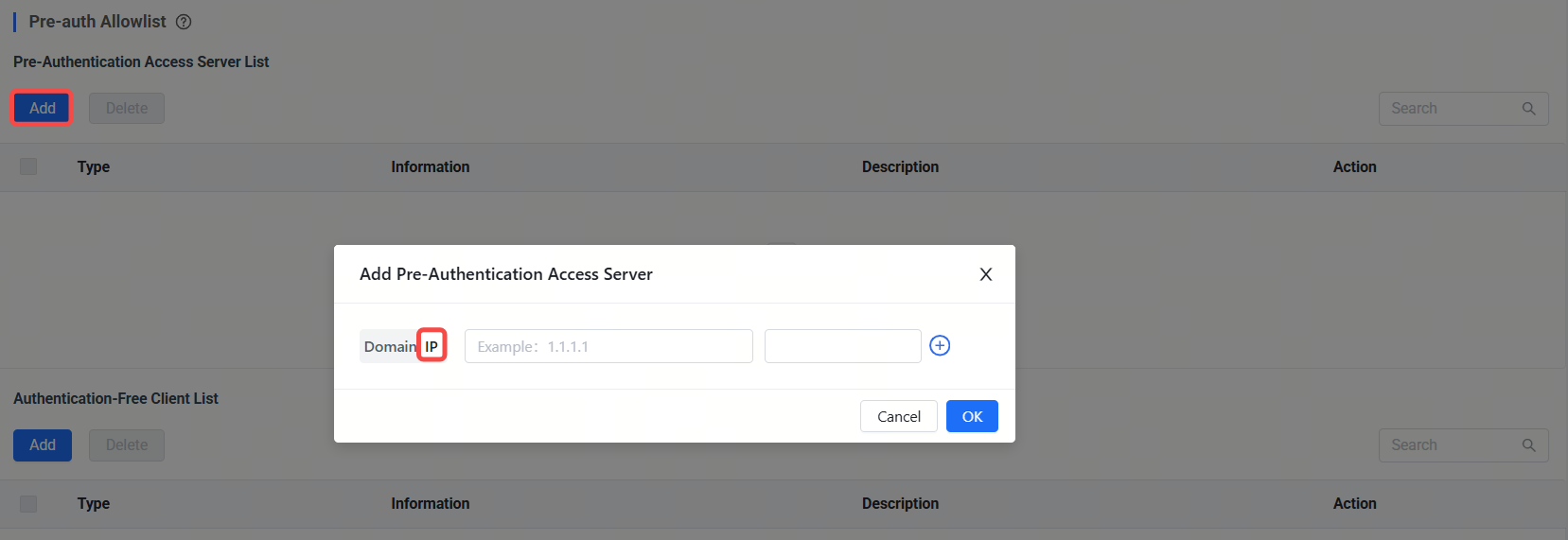1568x540 pixels.
Task: Click the empty input field next to the IP address
Action: click(x=842, y=346)
